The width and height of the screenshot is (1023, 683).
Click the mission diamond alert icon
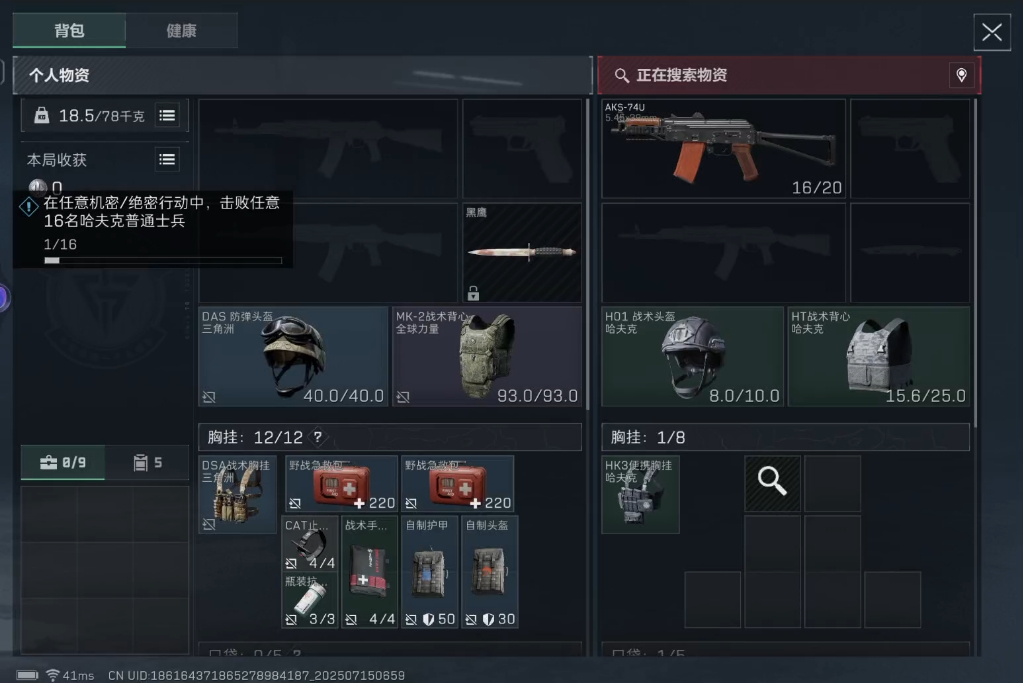pyautogui.click(x=28, y=207)
